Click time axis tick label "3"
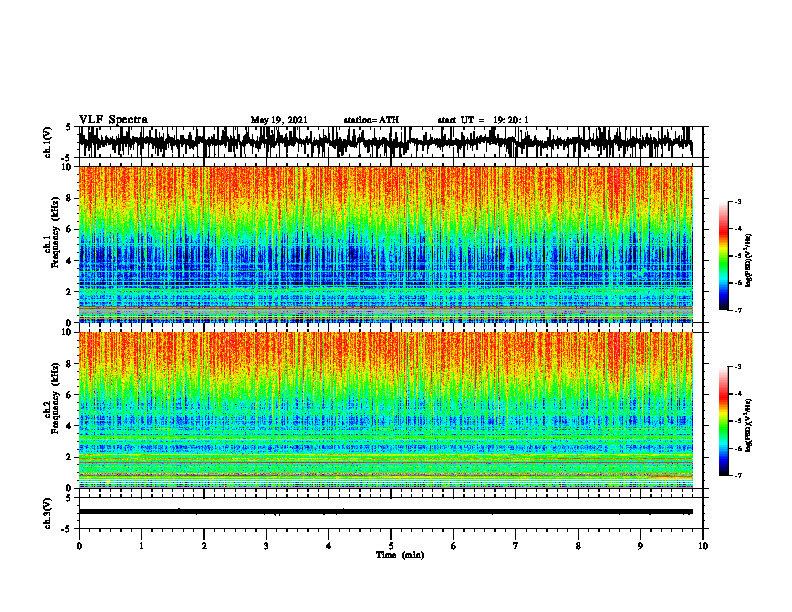 pyautogui.click(x=266, y=546)
